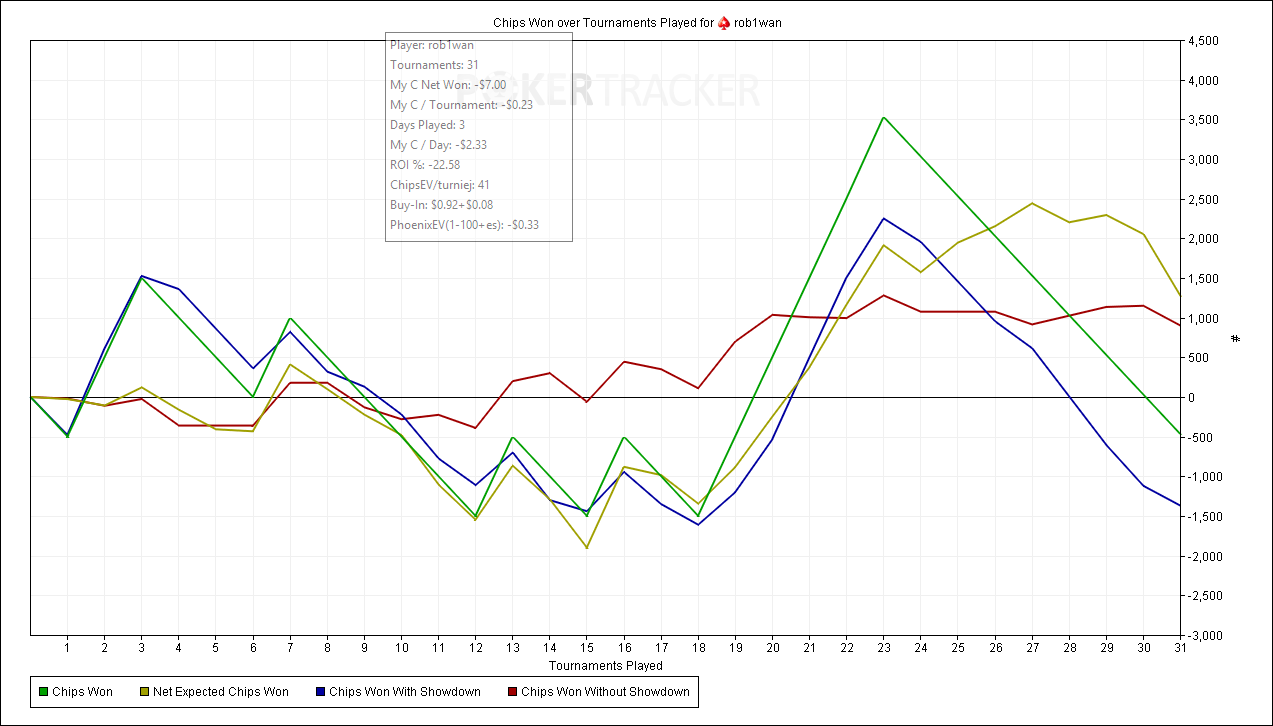Select the yellow line dip at tournament 15
This screenshot has height=726, width=1273.
click(x=586, y=548)
